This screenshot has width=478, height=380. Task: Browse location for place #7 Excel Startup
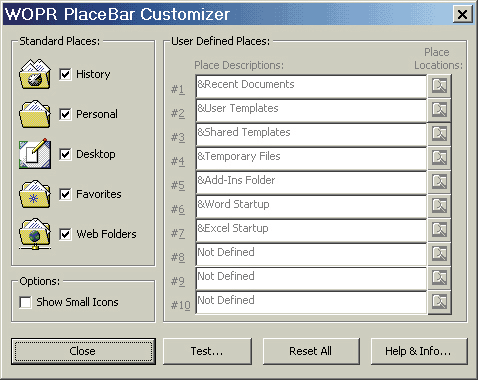pyautogui.click(x=439, y=230)
